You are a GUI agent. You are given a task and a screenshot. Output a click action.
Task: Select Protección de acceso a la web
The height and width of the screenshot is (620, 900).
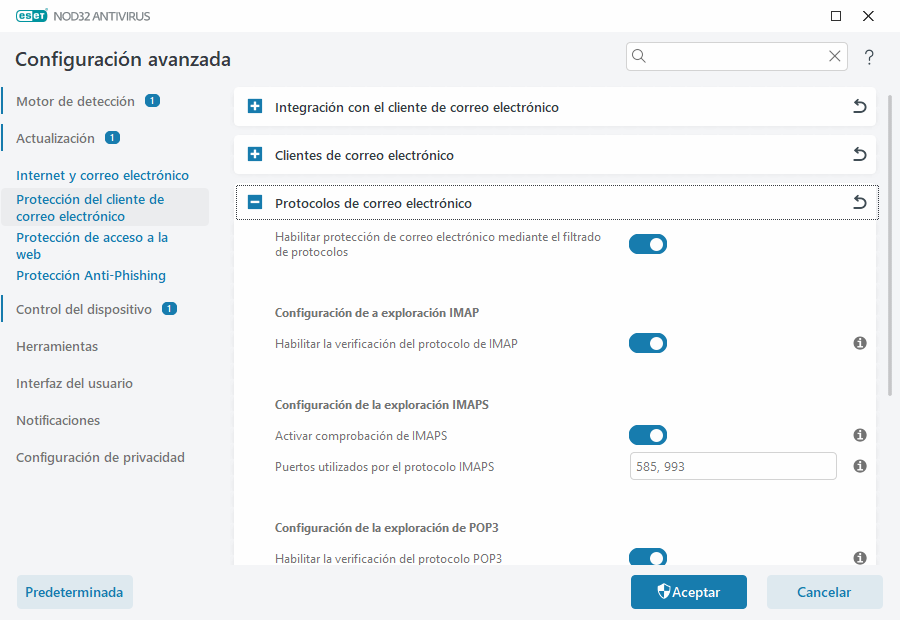[91, 245]
